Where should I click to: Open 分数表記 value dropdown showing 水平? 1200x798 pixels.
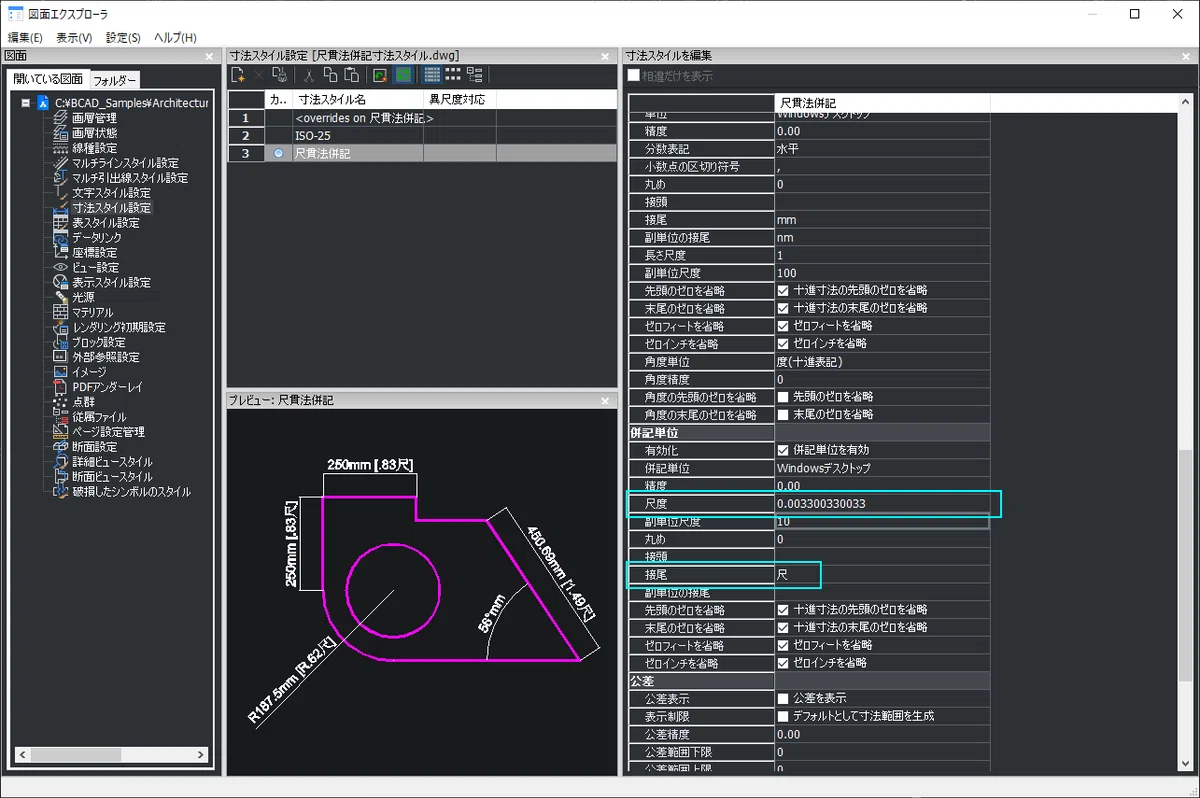(882, 148)
